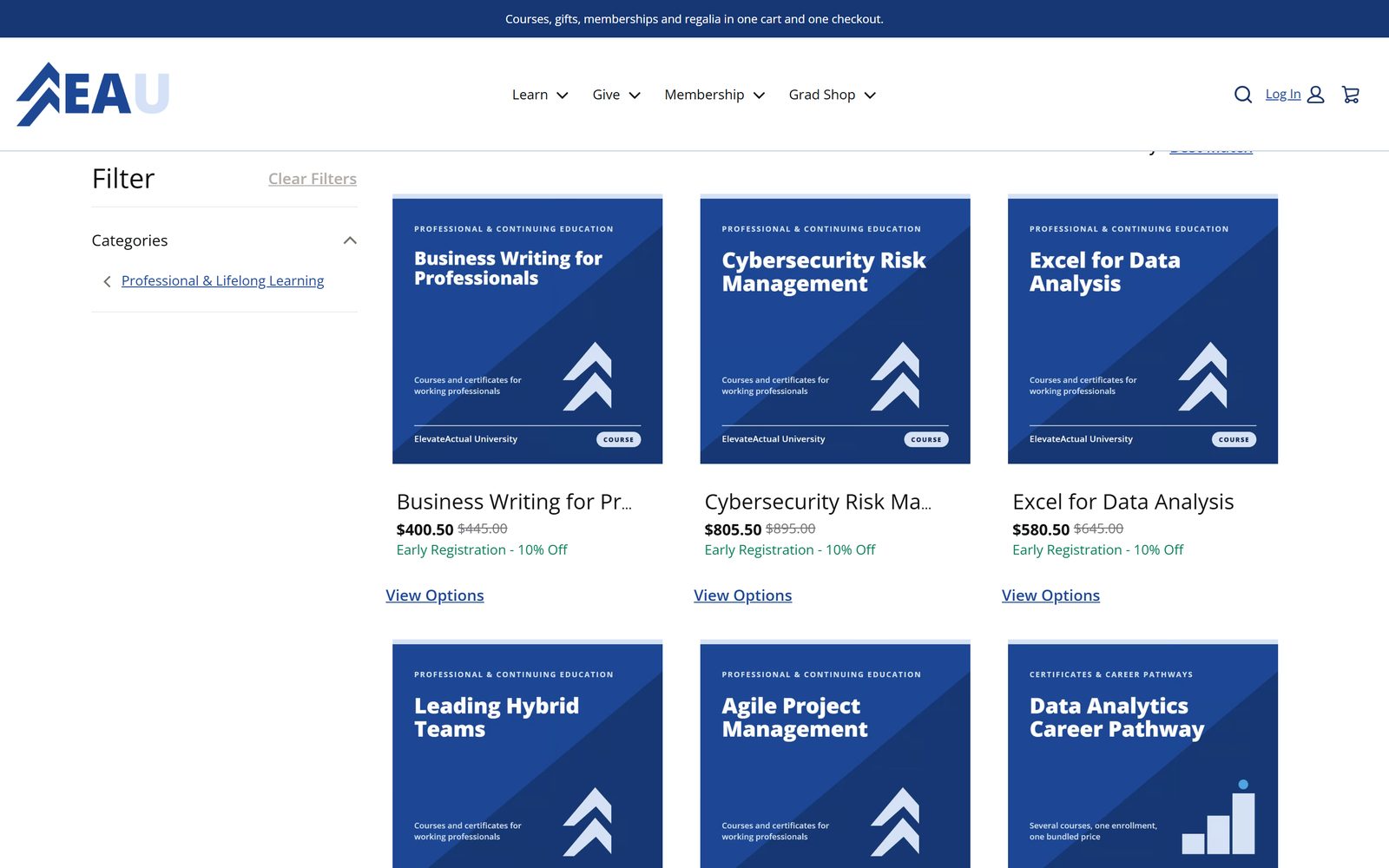
Task: Click chevron next to Learn
Action: (x=563, y=95)
